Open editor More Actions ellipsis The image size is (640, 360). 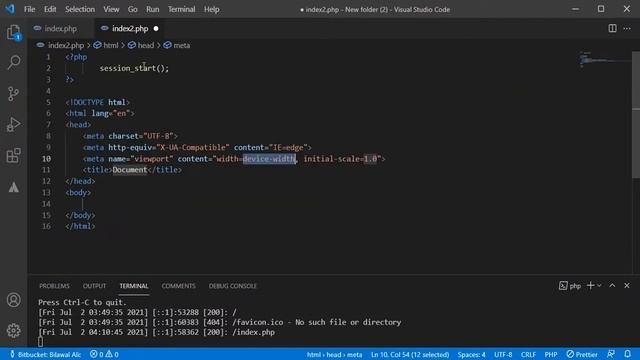click(x=627, y=28)
